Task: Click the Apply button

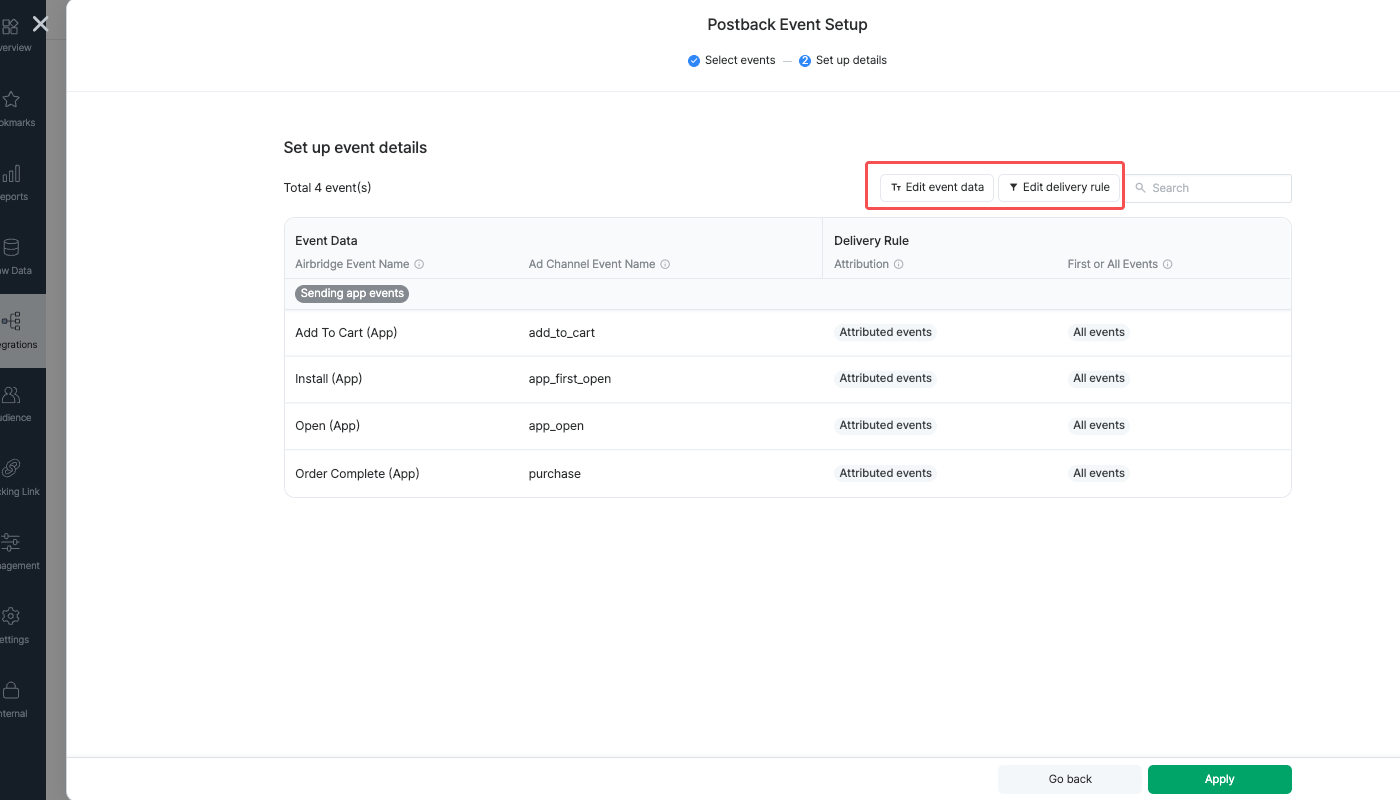Action: [1219, 779]
